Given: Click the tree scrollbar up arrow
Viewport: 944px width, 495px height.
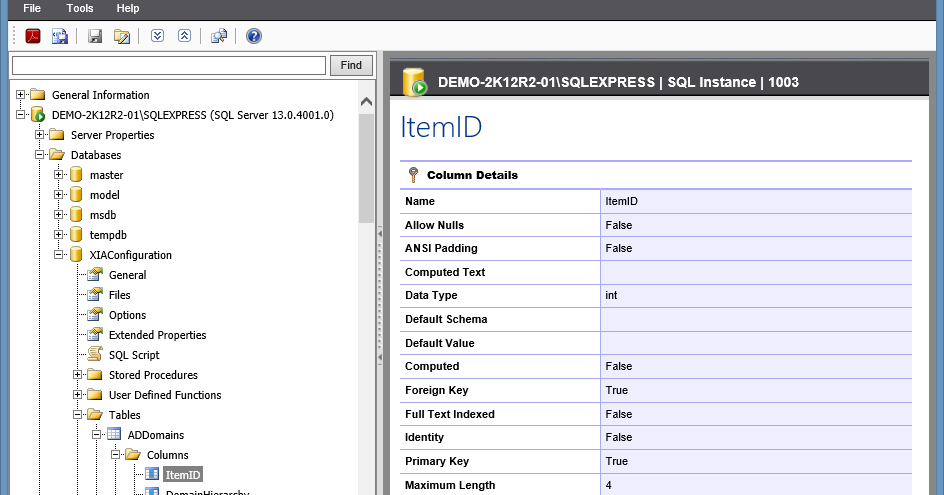Looking at the screenshot, I should 366,102.
